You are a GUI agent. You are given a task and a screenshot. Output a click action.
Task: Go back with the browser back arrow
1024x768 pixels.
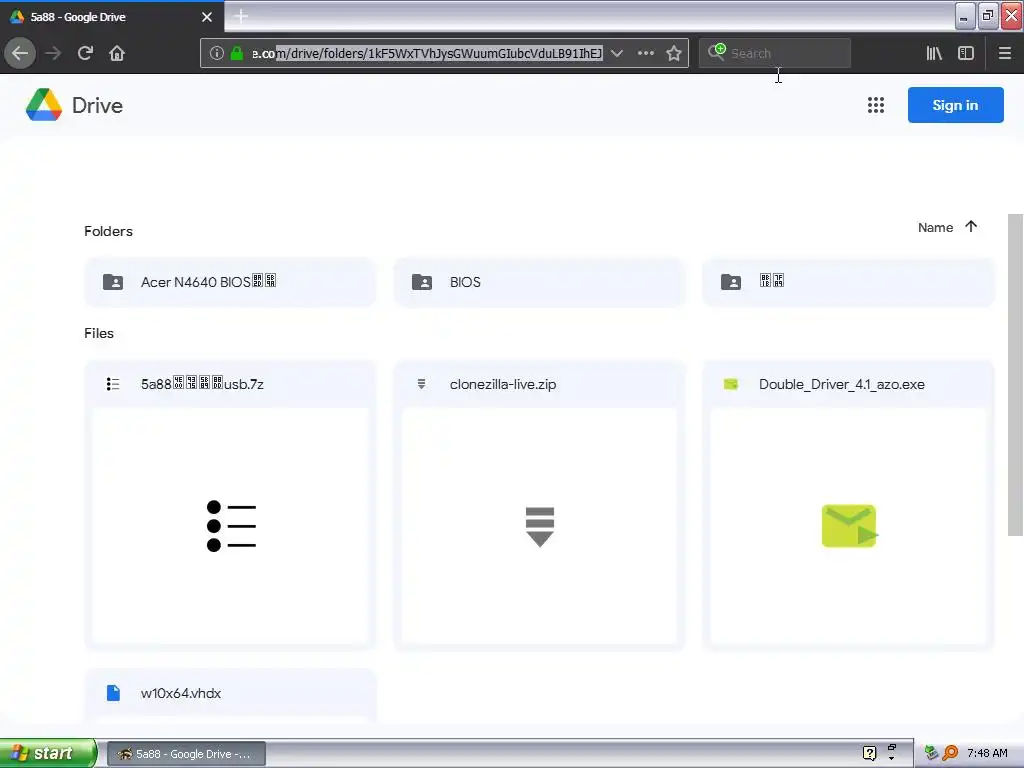(x=20, y=53)
